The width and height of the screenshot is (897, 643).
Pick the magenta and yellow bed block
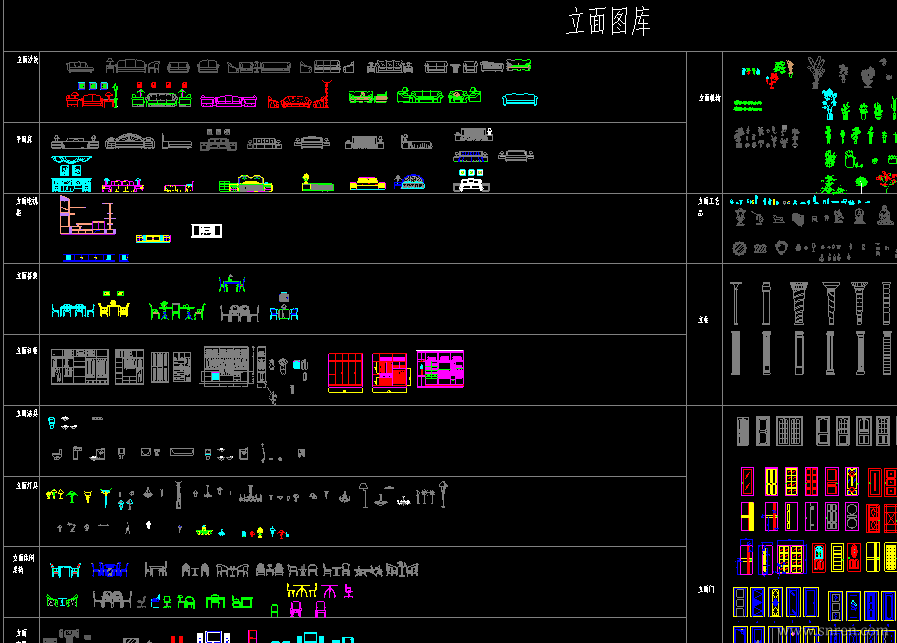pyautogui.click(x=122, y=185)
